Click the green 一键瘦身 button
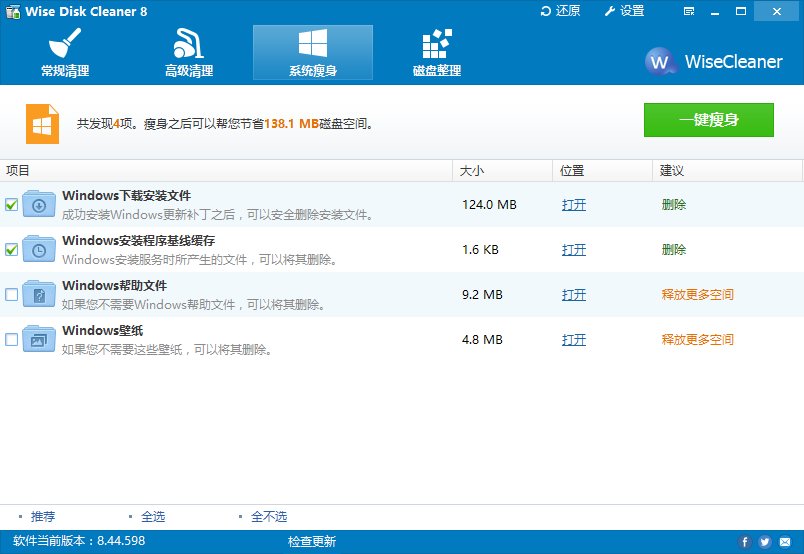The width and height of the screenshot is (804, 554). 709,120
